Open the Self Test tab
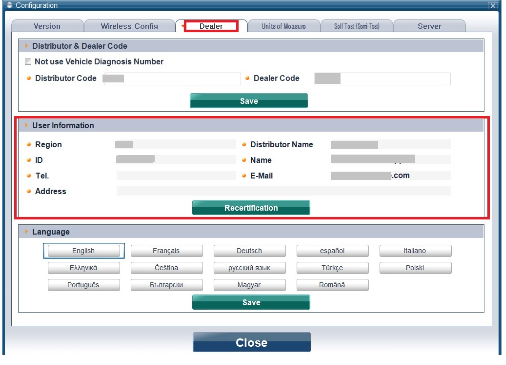The width and height of the screenshot is (506, 365). pyautogui.click(x=356, y=26)
